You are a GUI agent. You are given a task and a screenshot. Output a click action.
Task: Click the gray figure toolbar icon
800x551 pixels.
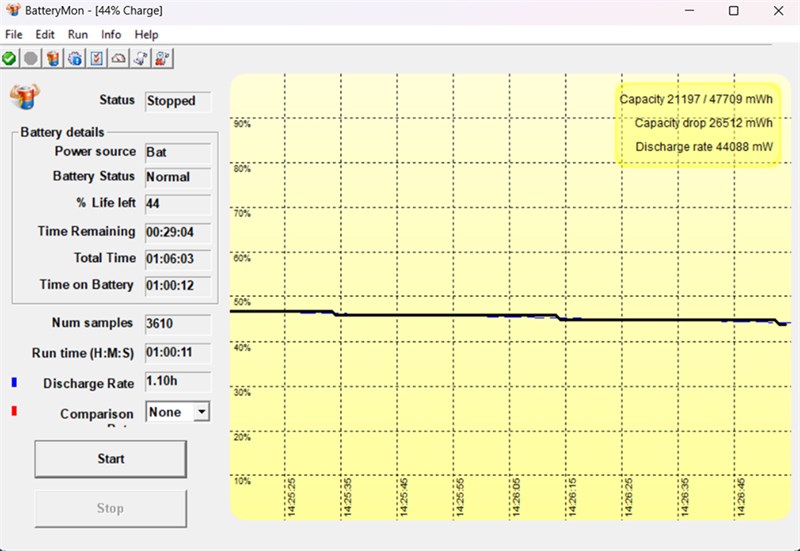pyautogui.click(x=140, y=59)
